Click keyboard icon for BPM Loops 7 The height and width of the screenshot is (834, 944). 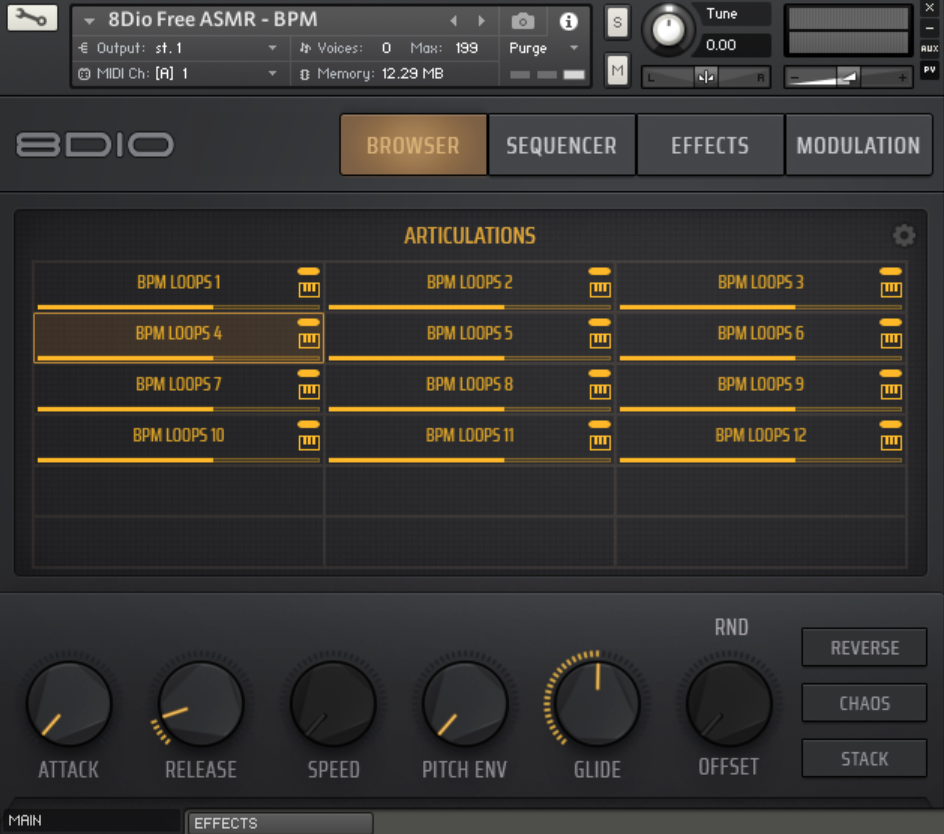coord(309,392)
